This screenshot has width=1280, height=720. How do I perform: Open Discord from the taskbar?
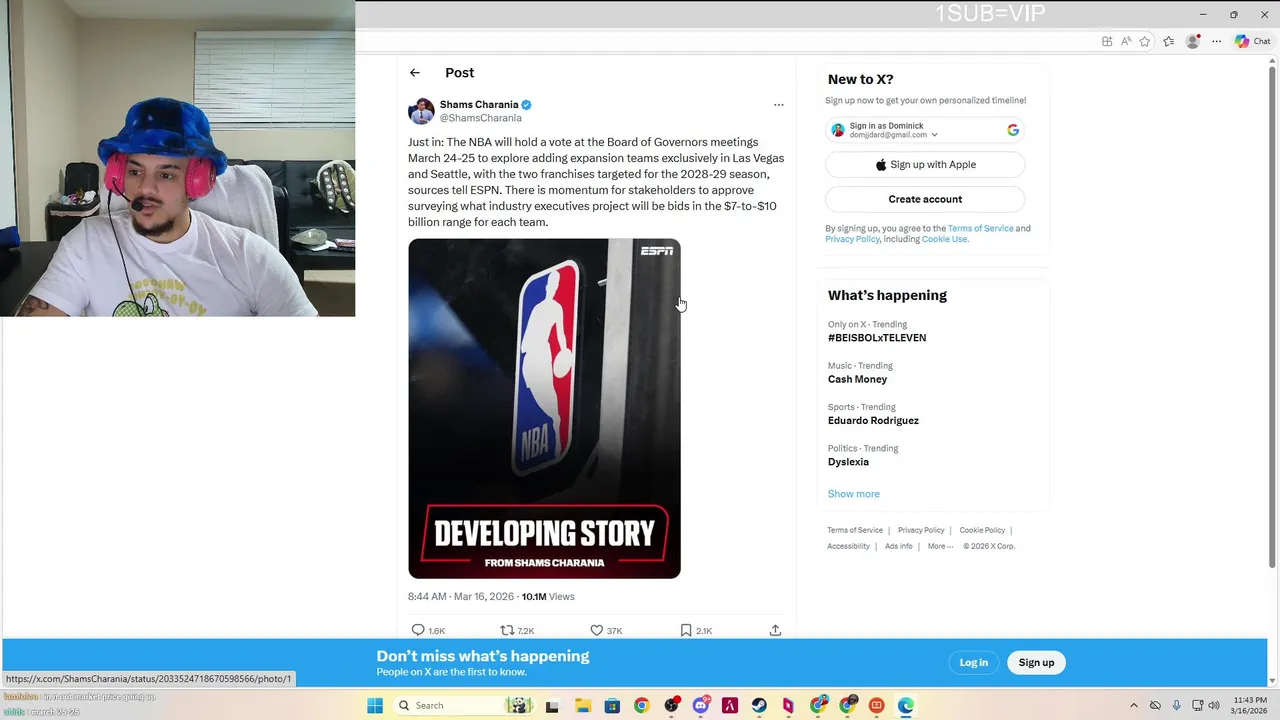pos(701,706)
